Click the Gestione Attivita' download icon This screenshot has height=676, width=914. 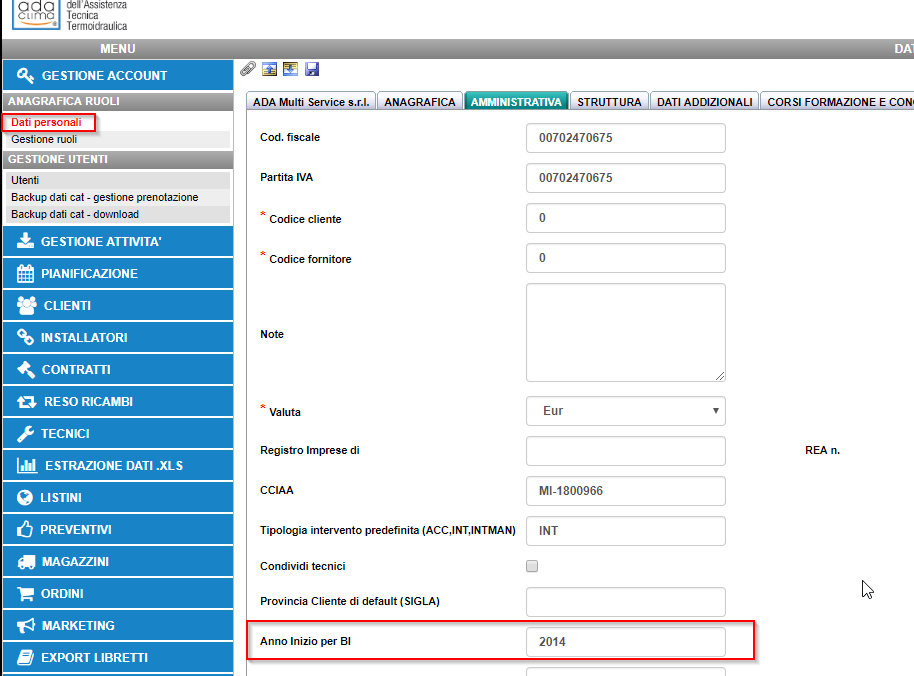(25, 241)
